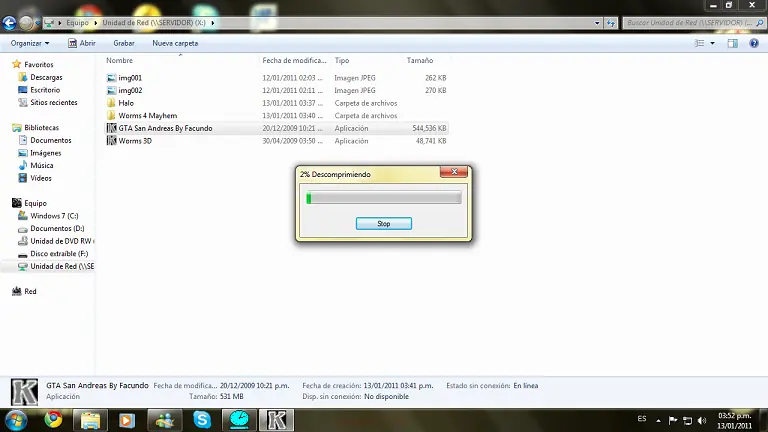Click the Back navigation arrow
Image resolution: width=768 pixels, height=432 pixels.
point(9,23)
